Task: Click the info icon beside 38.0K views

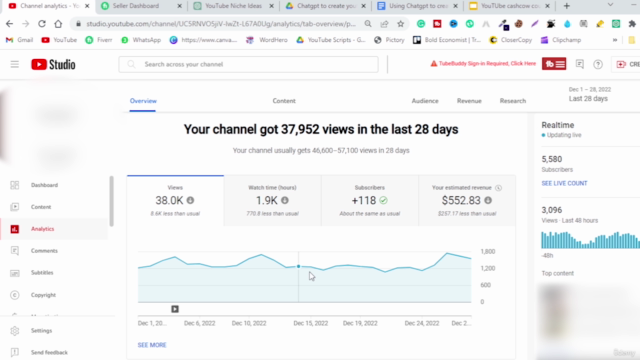Action: coord(190,200)
